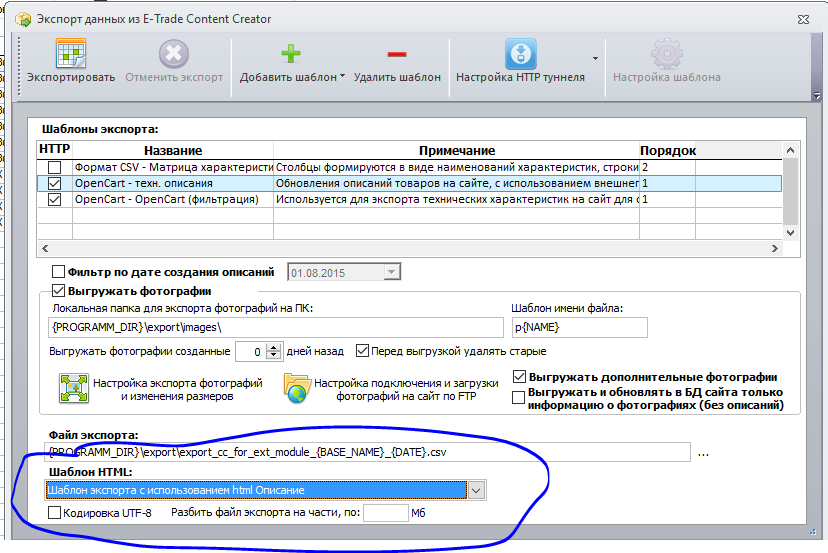Click the days-ago number field
The height and width of the screenshot is (553, 828).
(x=250, y=351)
